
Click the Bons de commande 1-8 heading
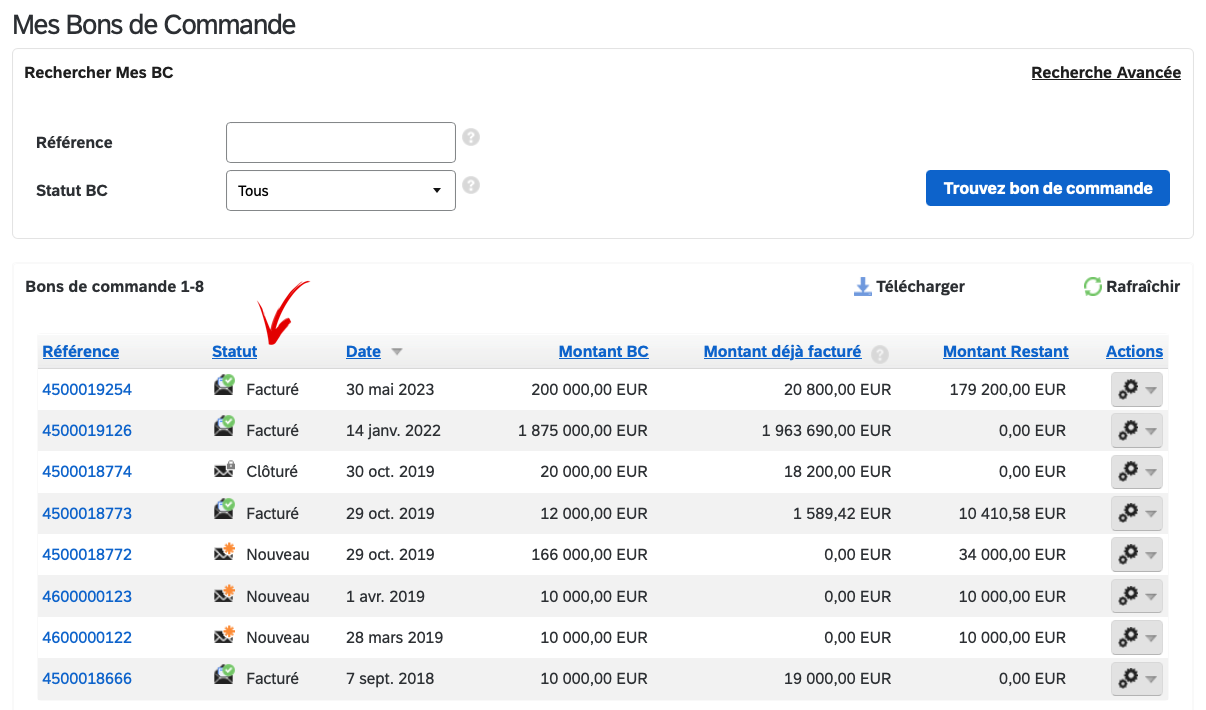(114, 286)
